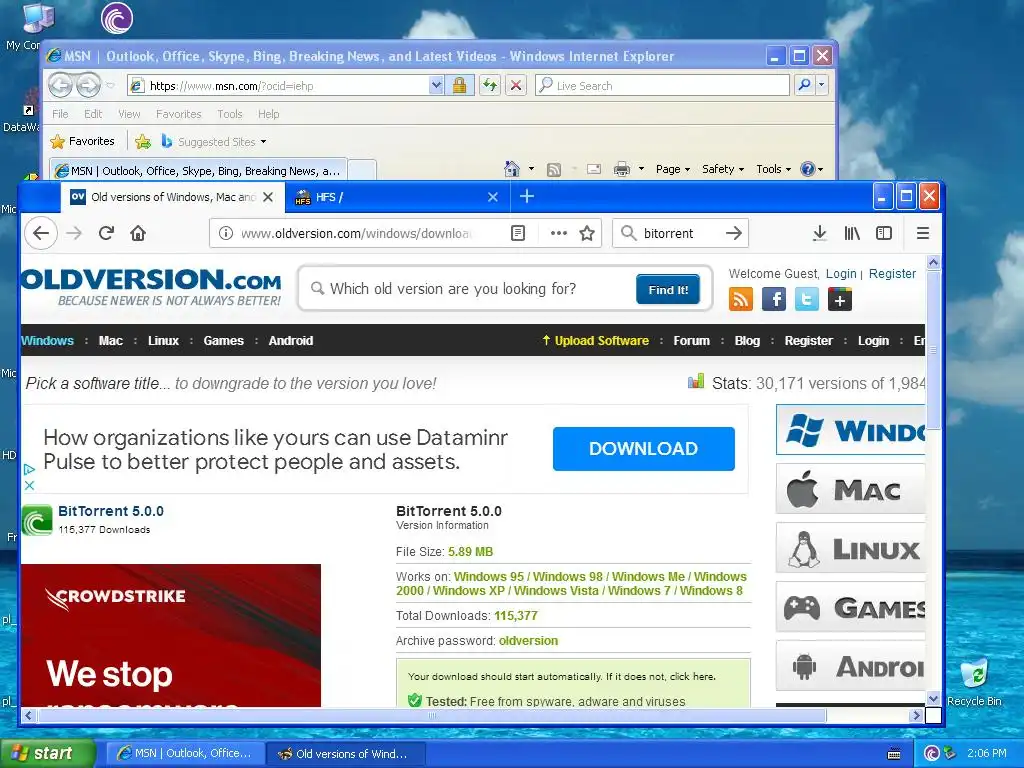Screen dimensions: 1024x768
Task: Click the blue DOWNLOAD ad button
Action: tap(643, 449)
